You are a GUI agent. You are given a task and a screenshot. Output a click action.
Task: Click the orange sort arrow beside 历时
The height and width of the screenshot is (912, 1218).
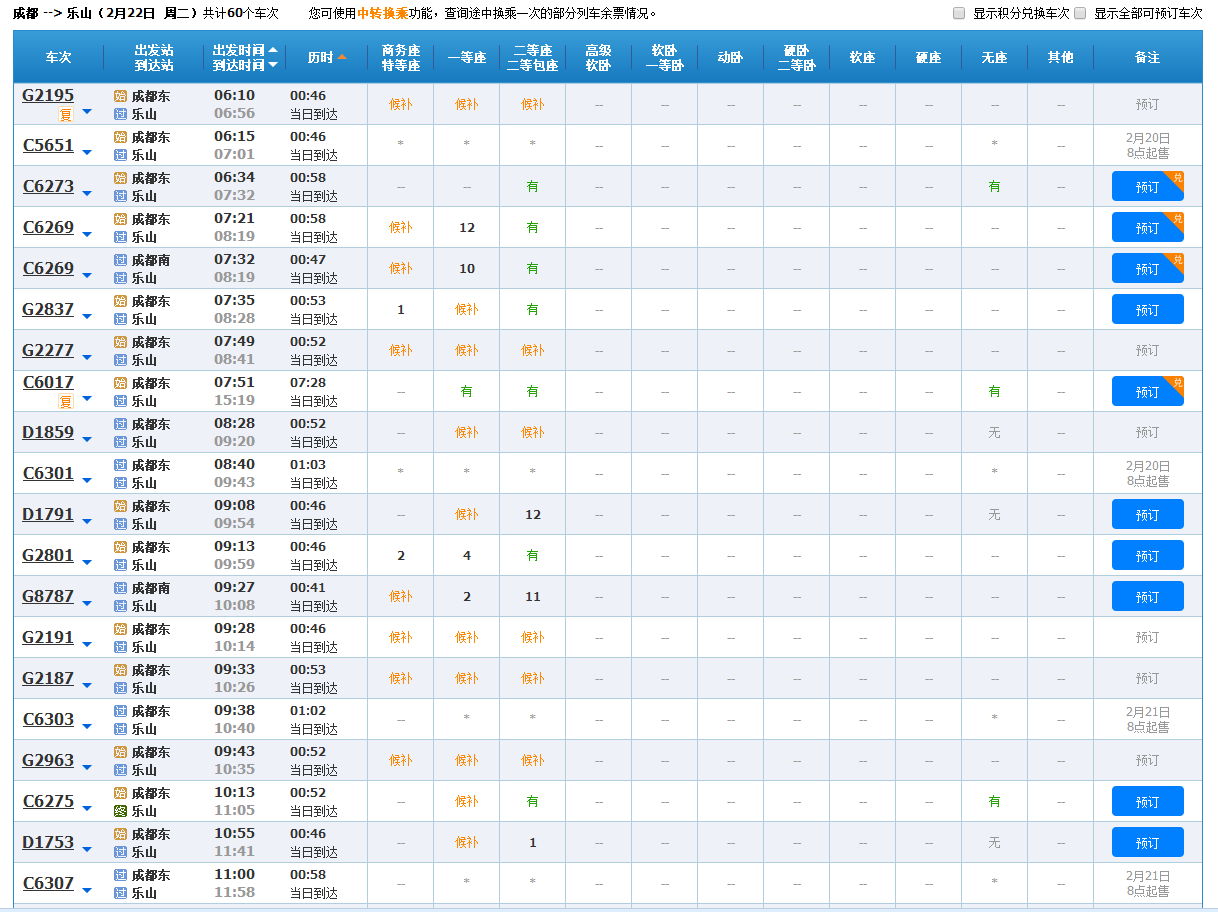[342, 57]
